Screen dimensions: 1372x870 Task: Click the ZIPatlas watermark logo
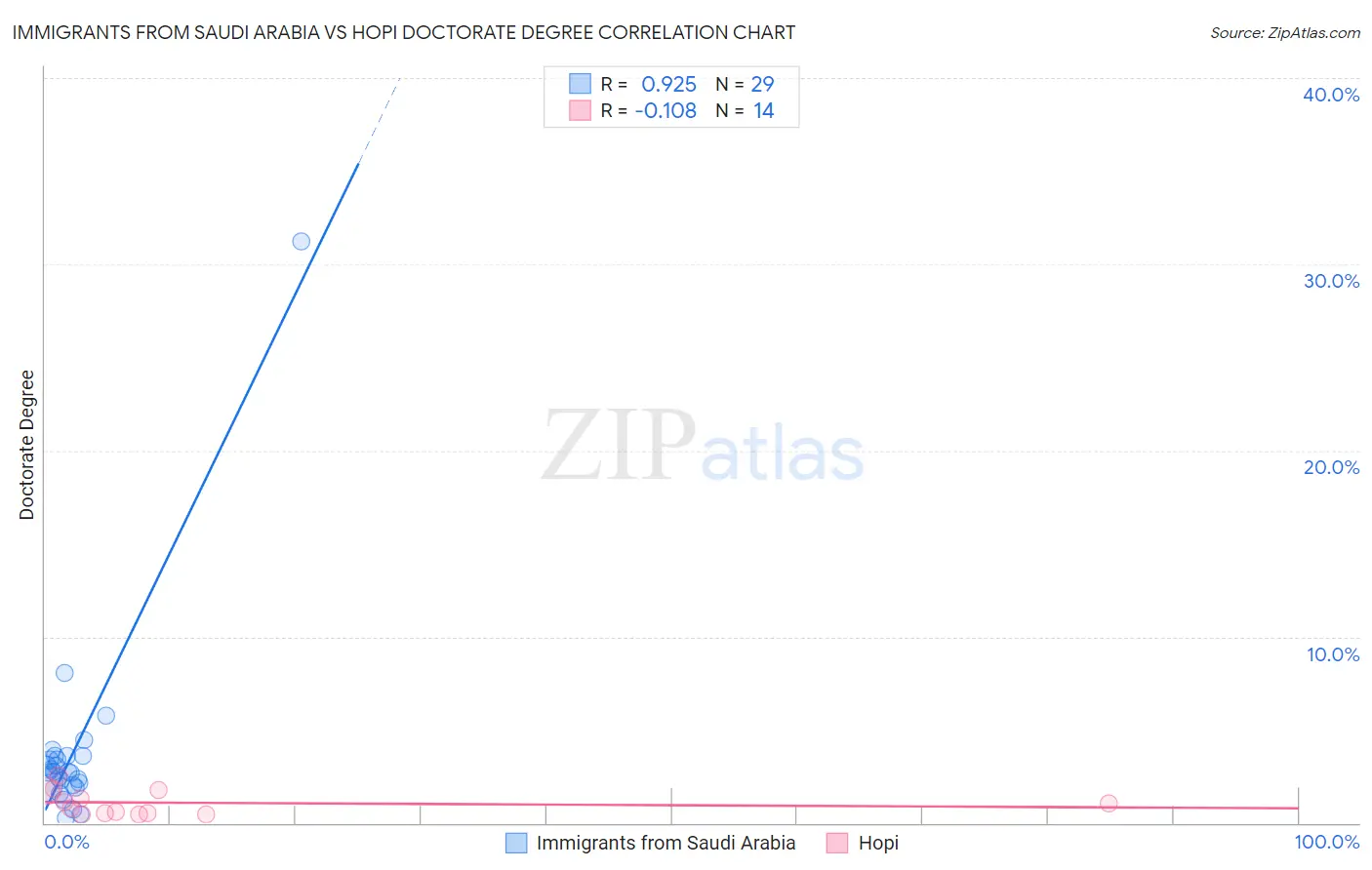(x=703, y=447)
